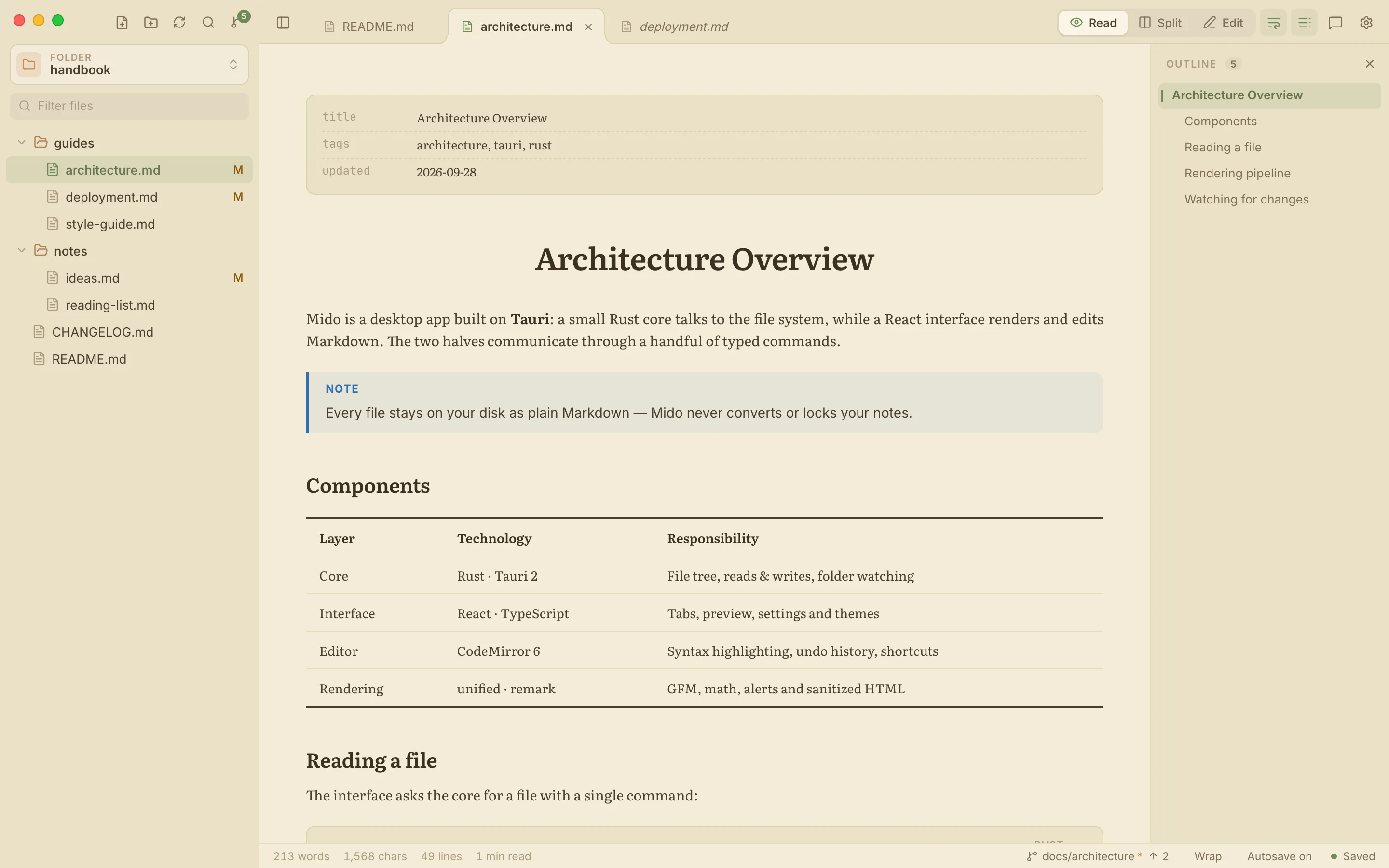This screenshot has width=1389, height=868.
Task: Open search with the magnifier toolbar icon
Action: pos(208,22)
